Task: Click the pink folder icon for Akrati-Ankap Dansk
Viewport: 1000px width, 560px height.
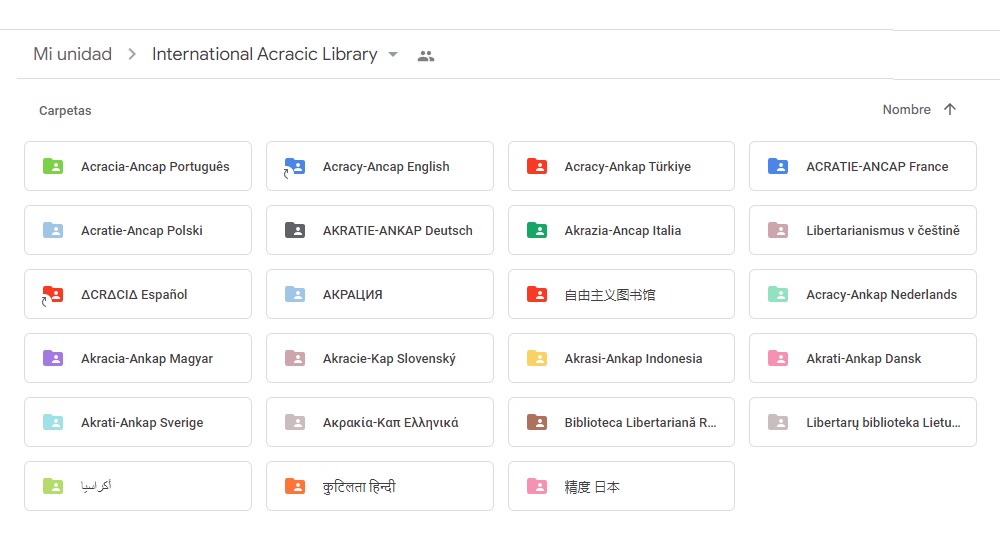Action: click(778, 358)
